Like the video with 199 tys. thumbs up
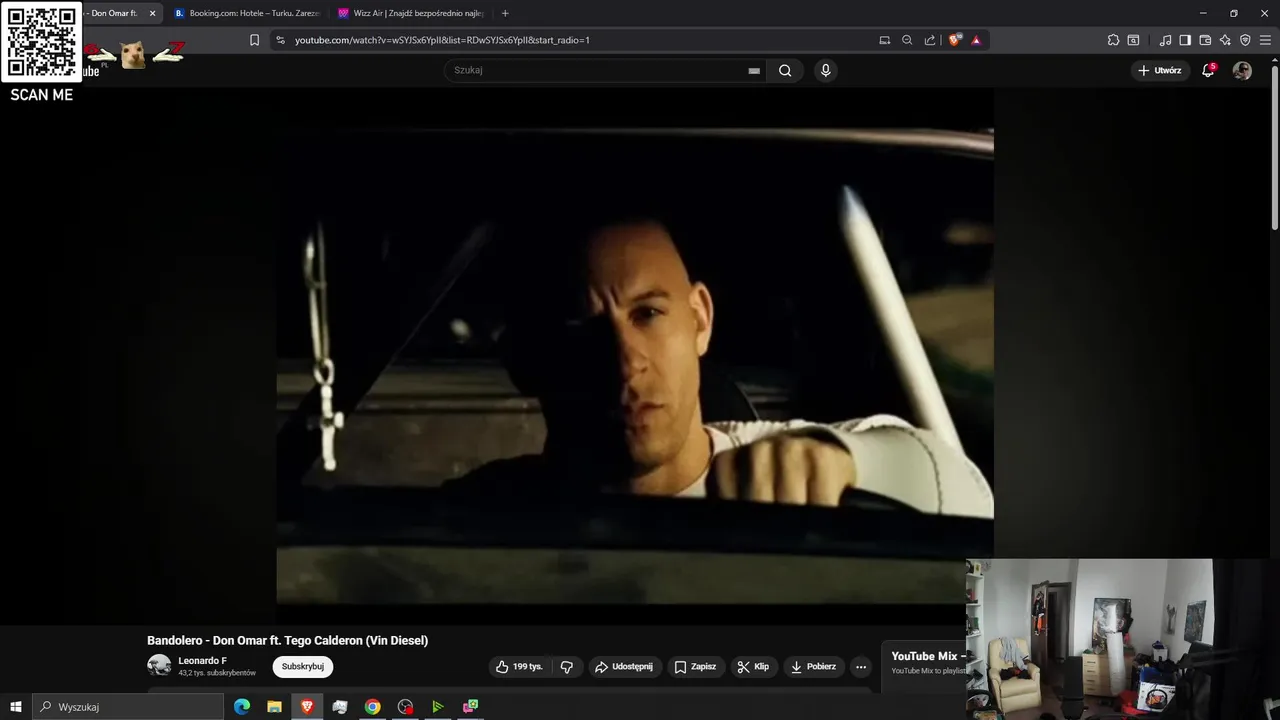Image resolution: width=1280 pixels, height=720 pixels. click(x=519, y=667)
